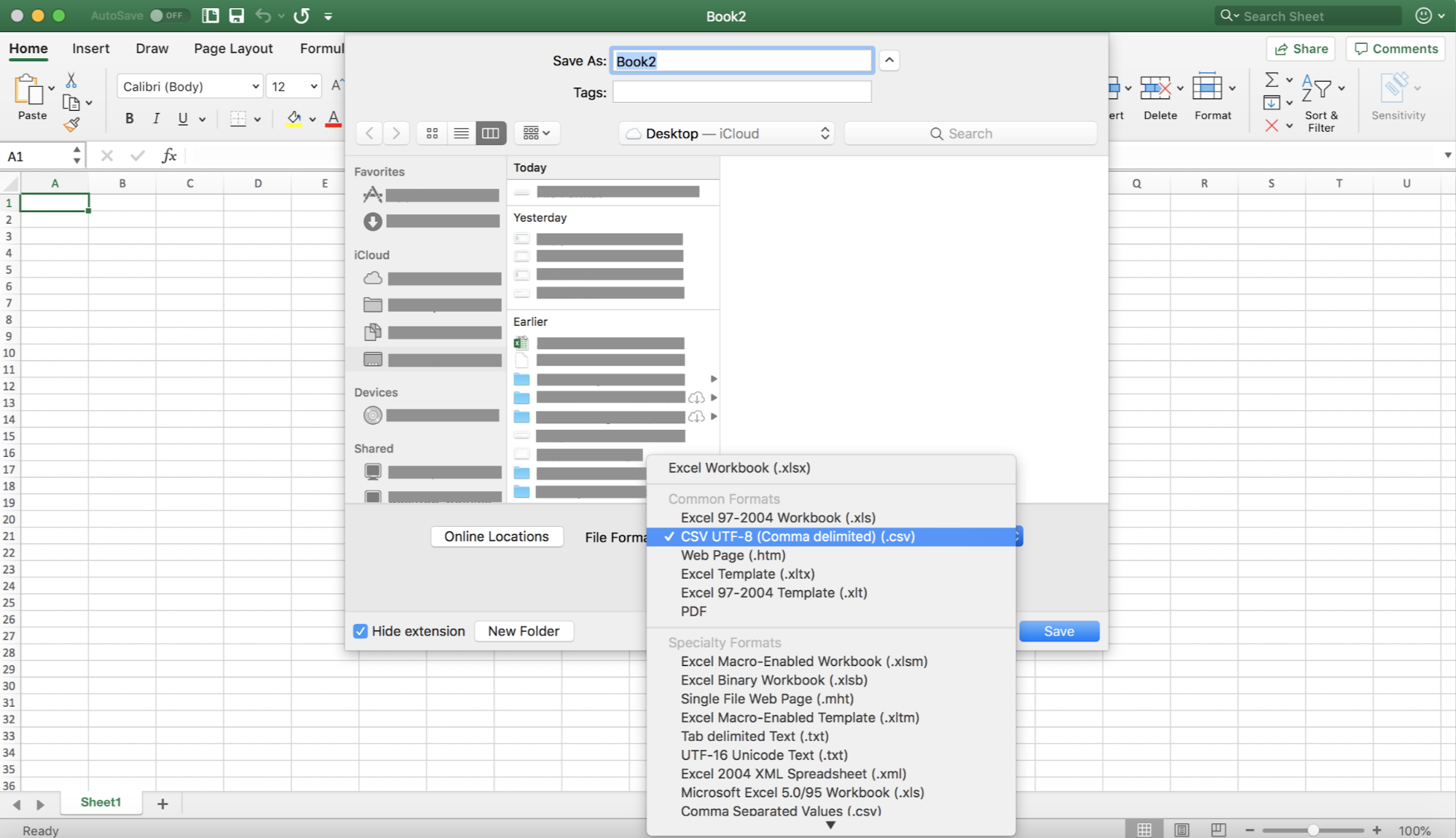Viewport: 1456px width, 838px height.
Task: Click the Format cells icon
Action: (x=1207, y=87)
